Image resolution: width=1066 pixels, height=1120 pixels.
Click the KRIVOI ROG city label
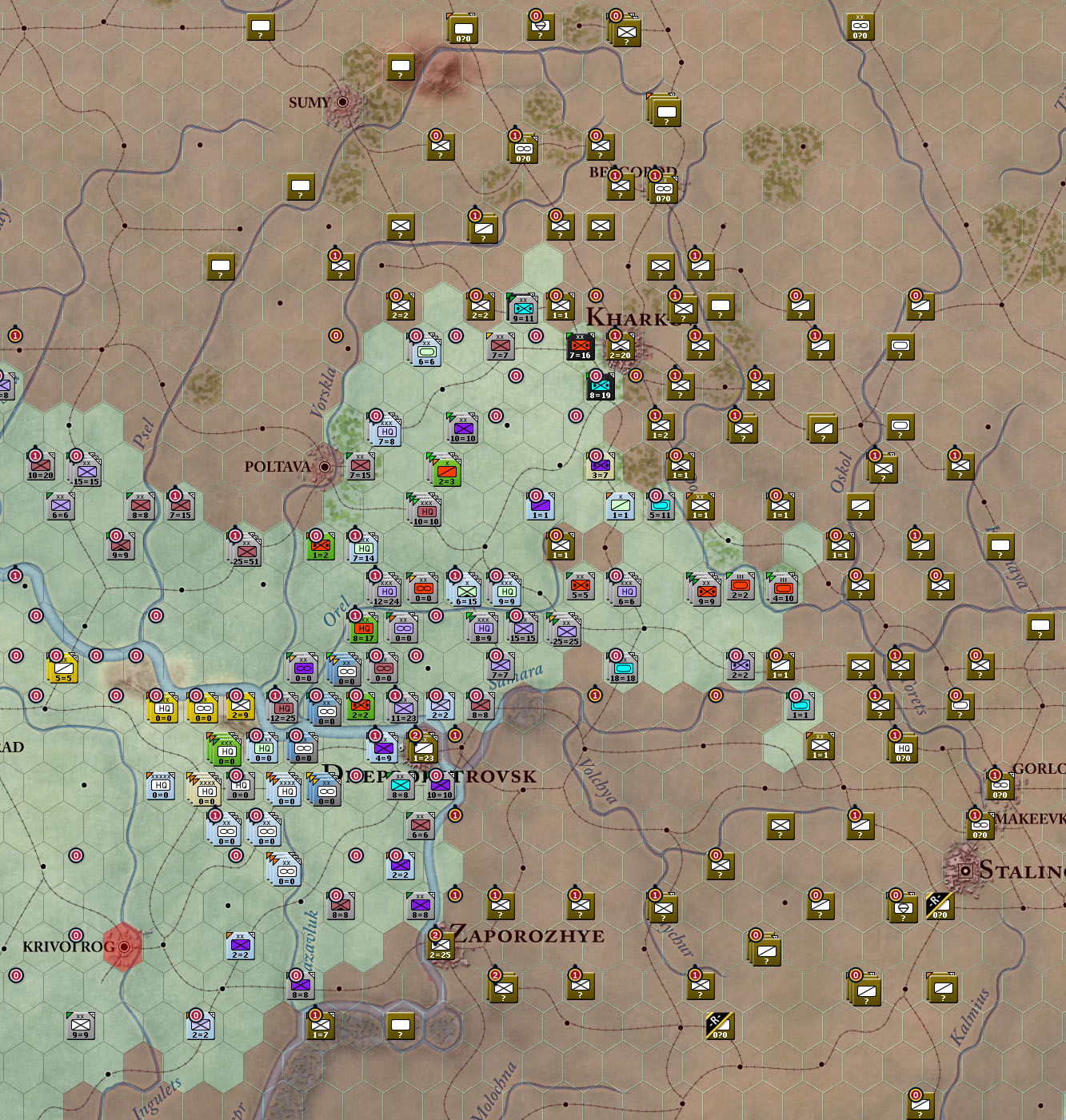coord(70,947)
